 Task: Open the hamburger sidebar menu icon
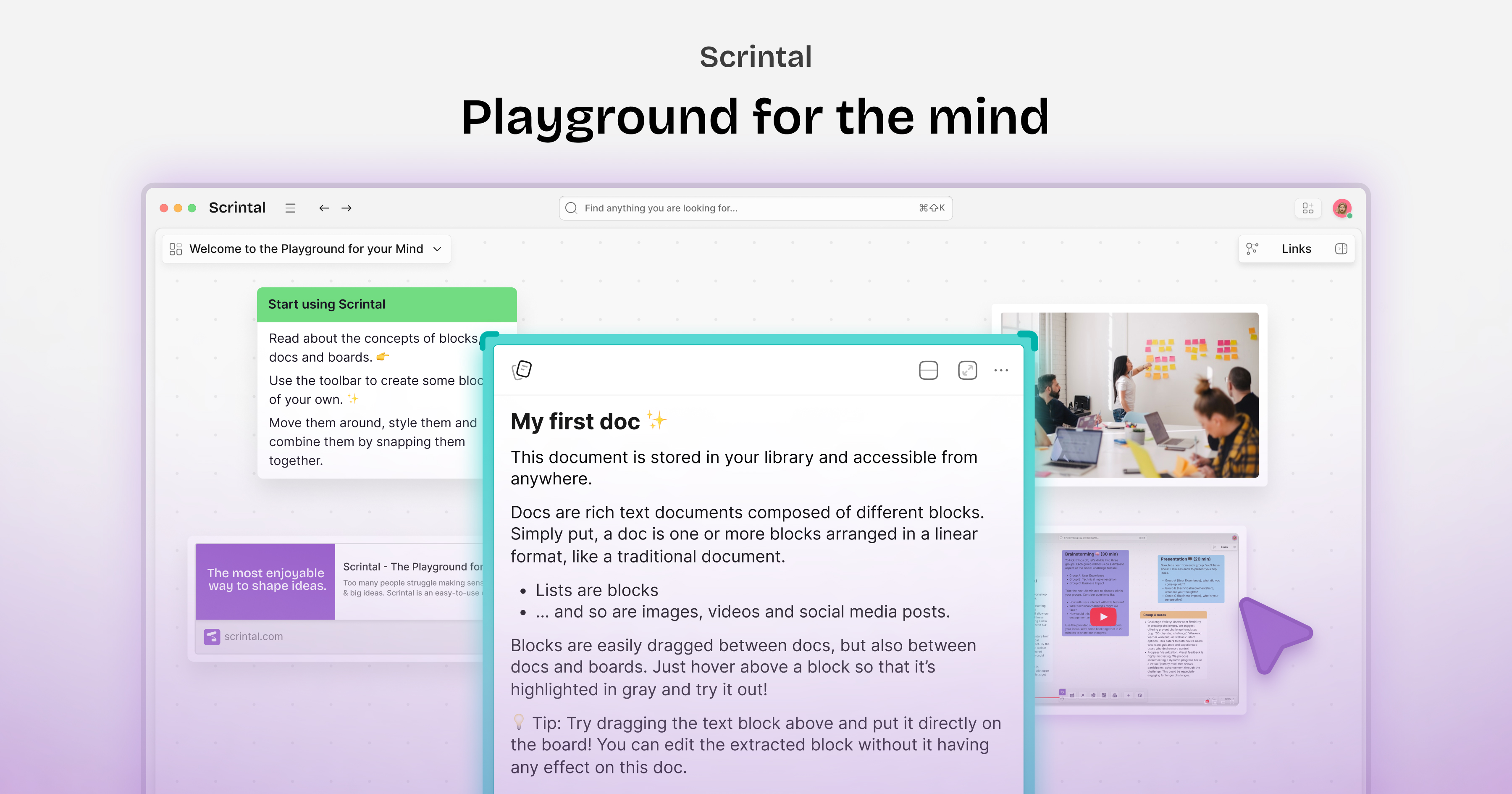[x=290, y=208]
